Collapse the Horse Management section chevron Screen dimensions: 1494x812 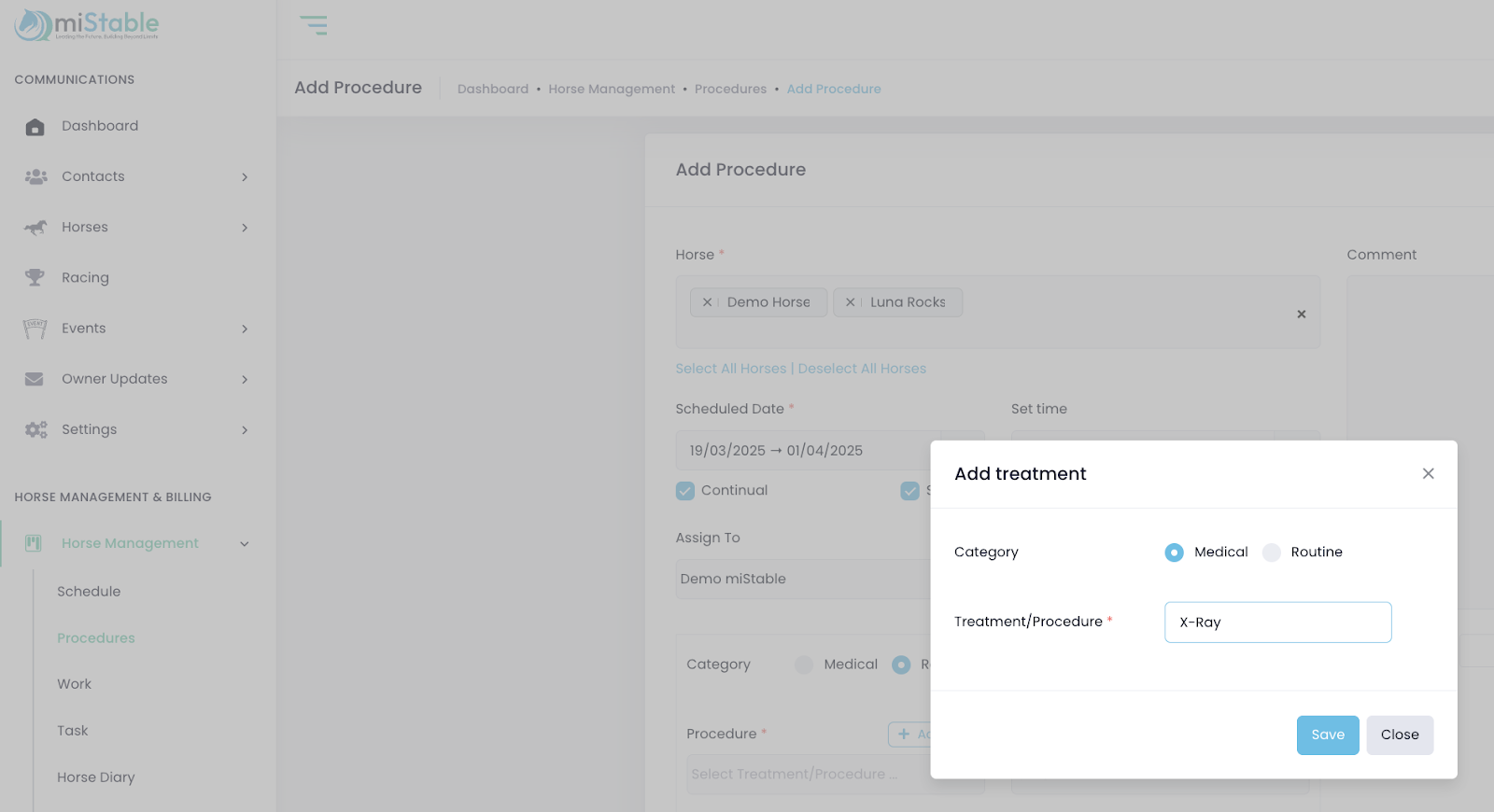tap(245, 544)
